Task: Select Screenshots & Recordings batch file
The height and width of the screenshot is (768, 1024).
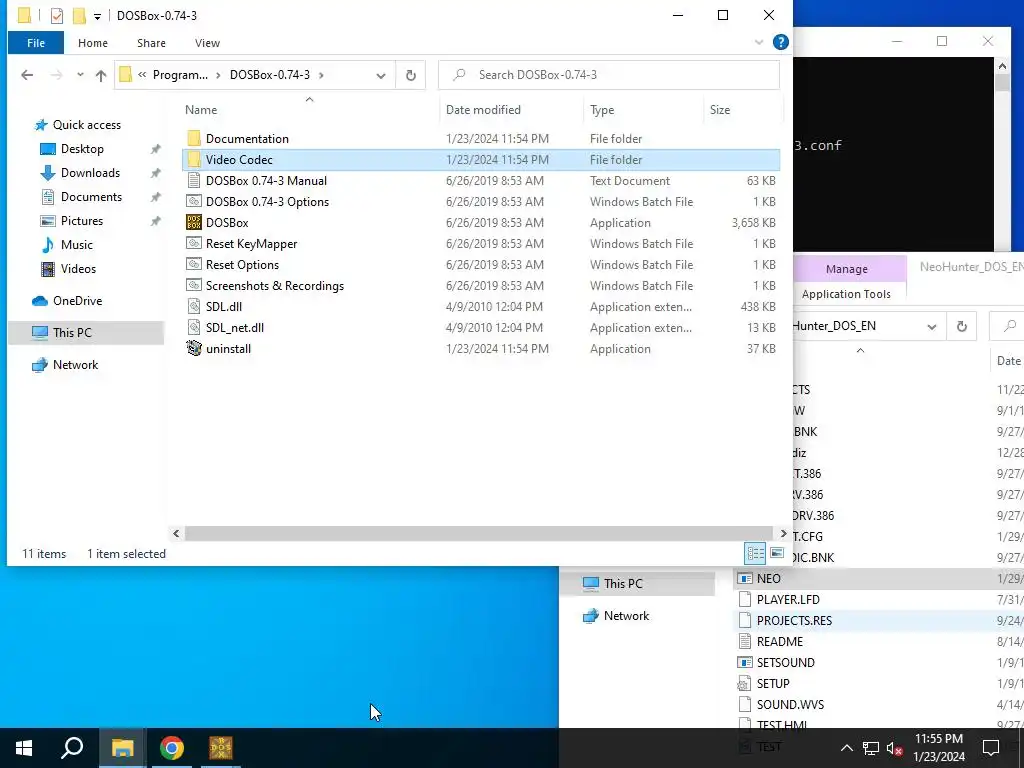Action: [x=274, y=285]
